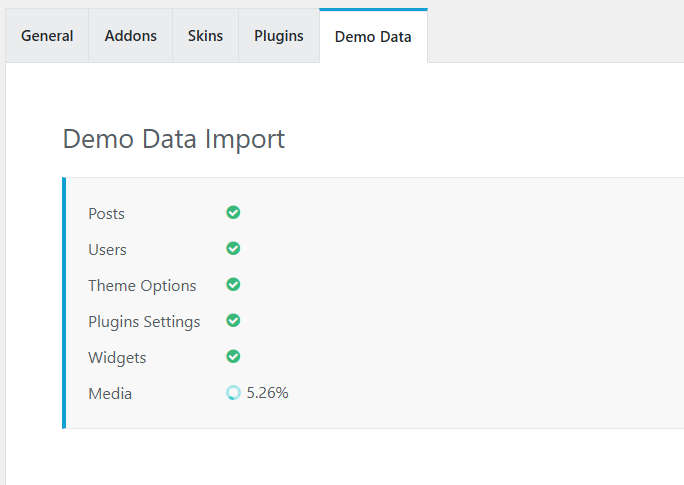684x485 pixels.
Task: Click the Widgets label
Action: [117, 358]
